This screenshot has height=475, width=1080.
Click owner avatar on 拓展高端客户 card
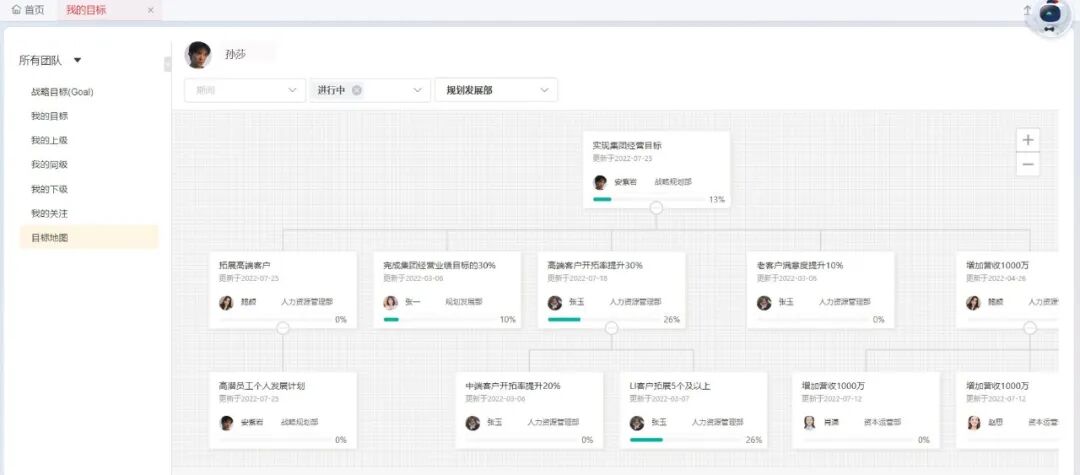226,303
